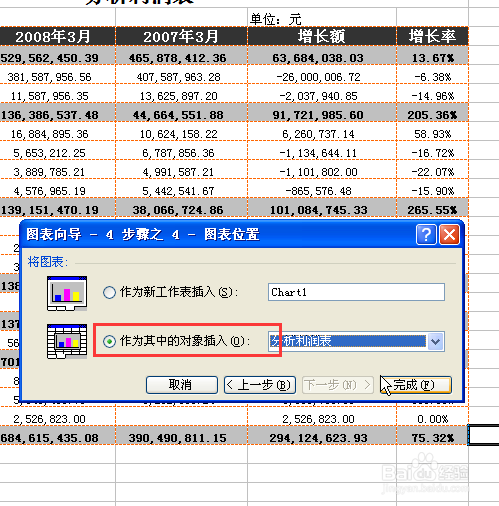This screenshot has height=506, width=499.
Task: Select cell with 44,664,551.88
Action: pos(181,112)
